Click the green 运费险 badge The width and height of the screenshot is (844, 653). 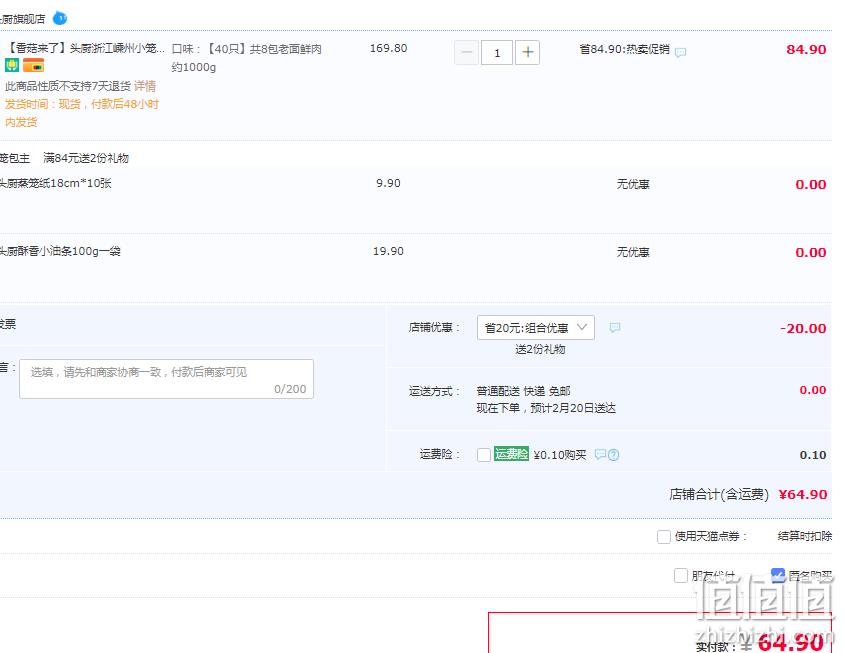[511, 454]
